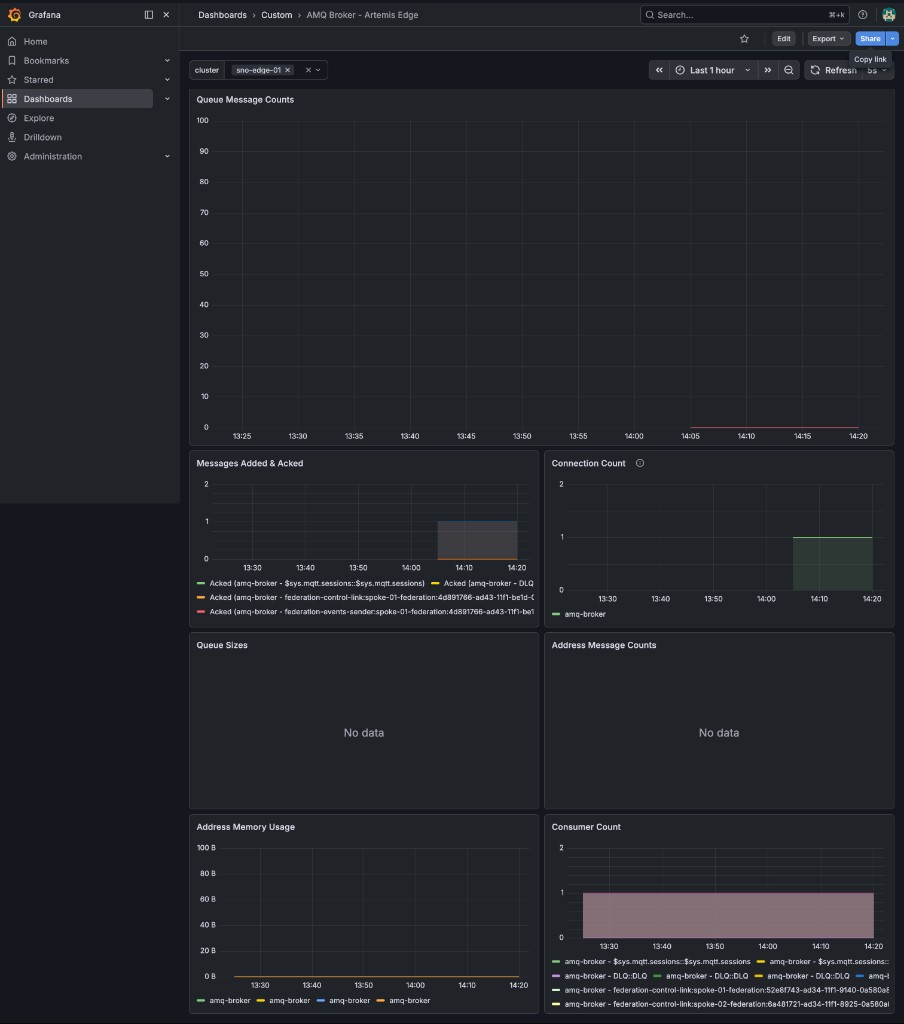The height and width of the screenshot is (1024, 904).
Task: Click the Refresh dashboard button
Action: tap(833, 70)
